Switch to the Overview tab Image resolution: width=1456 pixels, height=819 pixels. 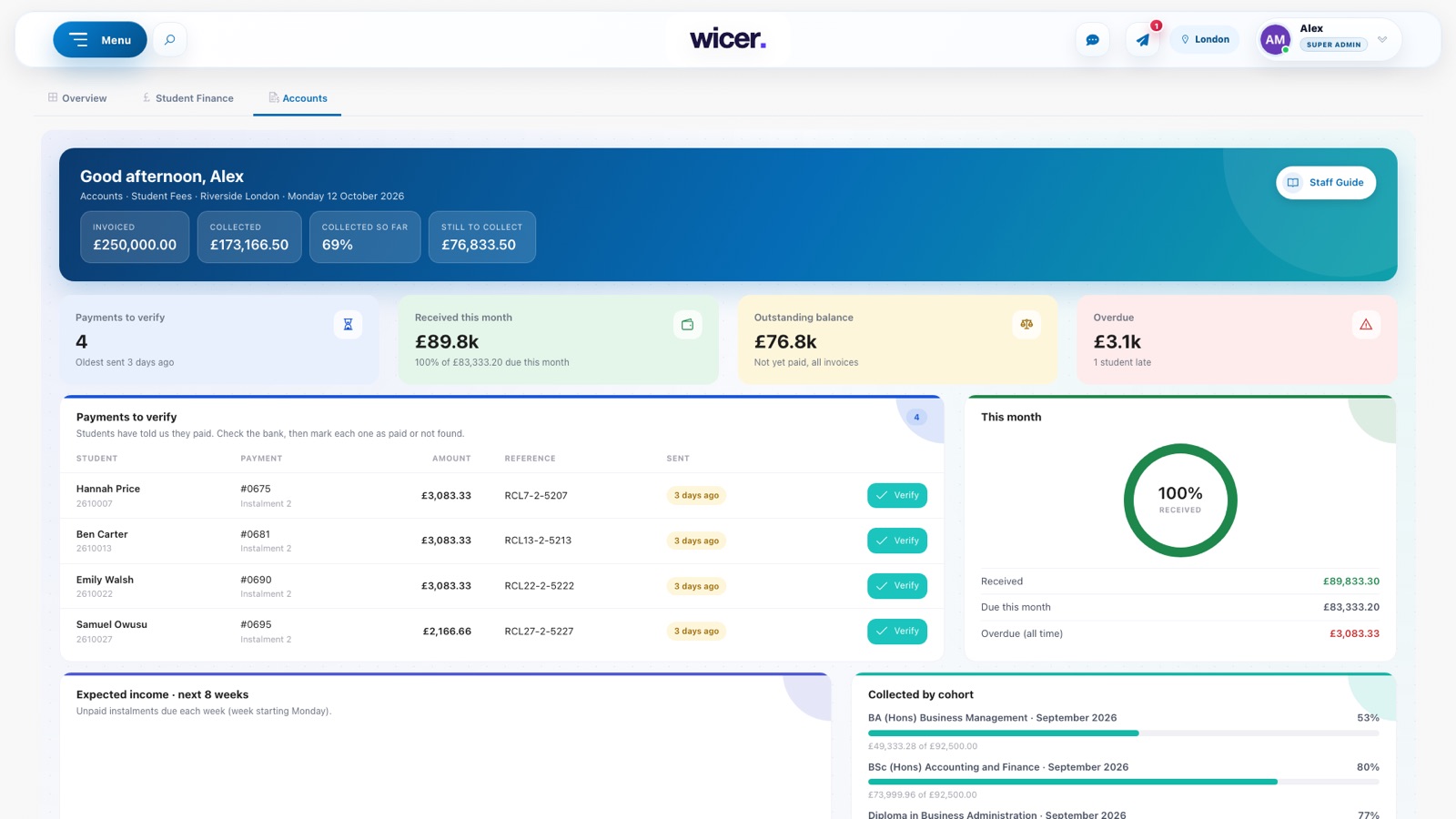(x=77, y=98)
